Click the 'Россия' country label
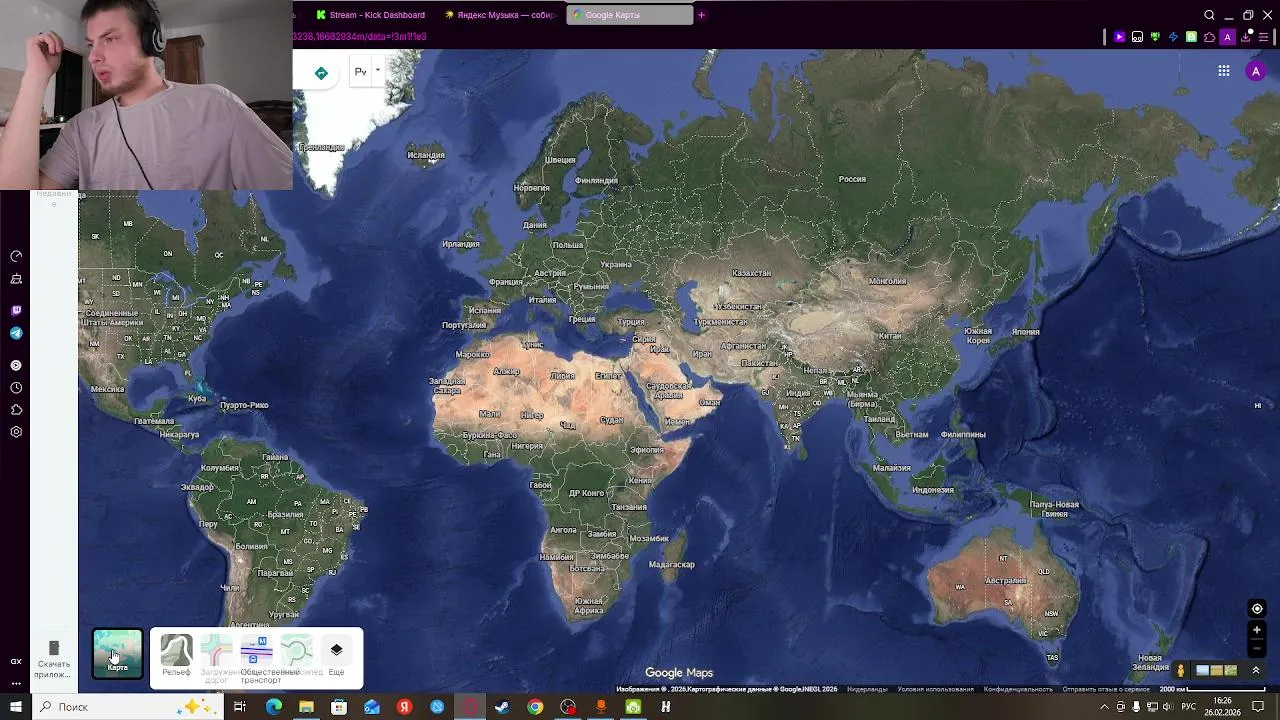Image resolution: width=1280 pixels, height=720 pixels. tap(852, 179)
